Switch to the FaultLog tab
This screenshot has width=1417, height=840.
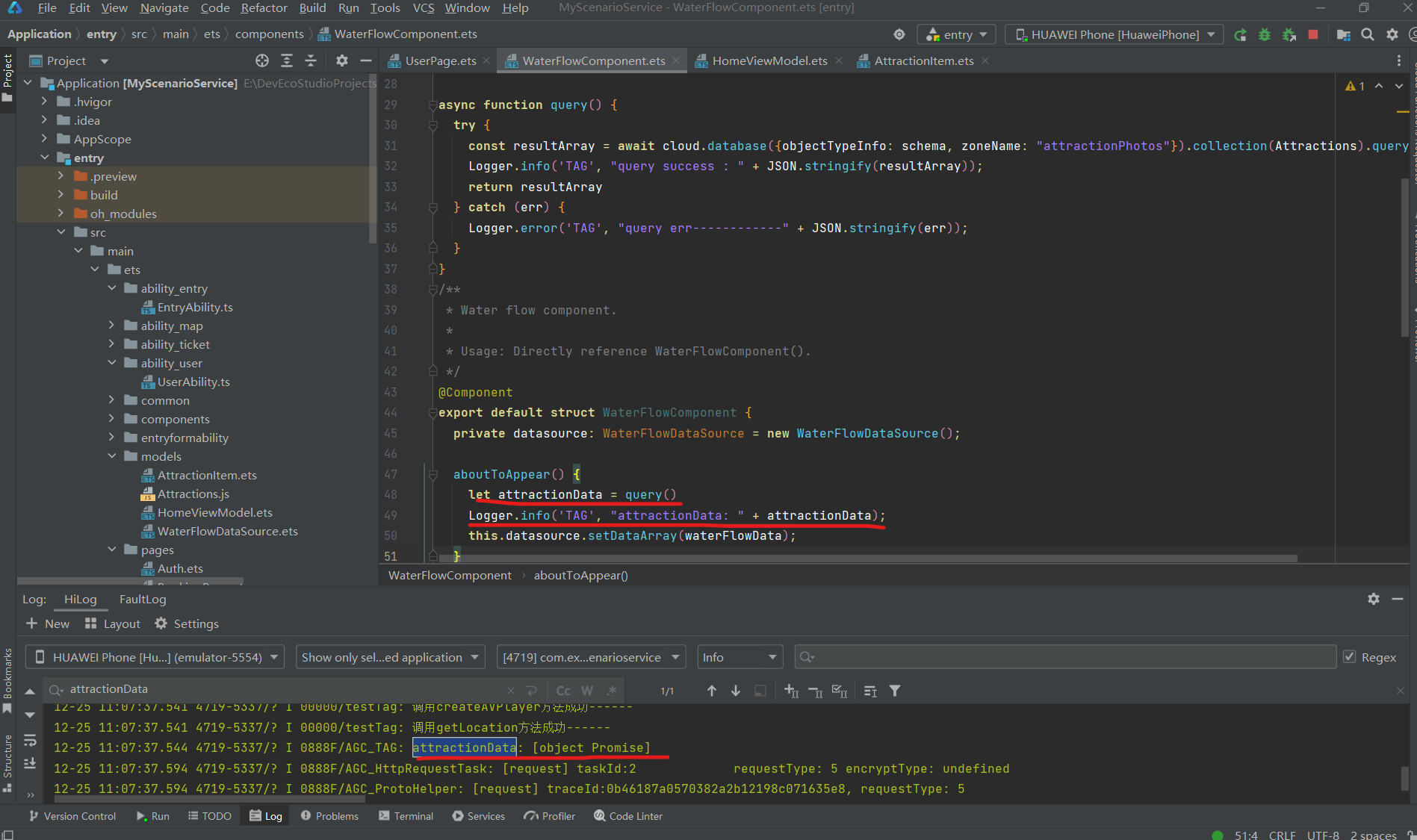143,599
